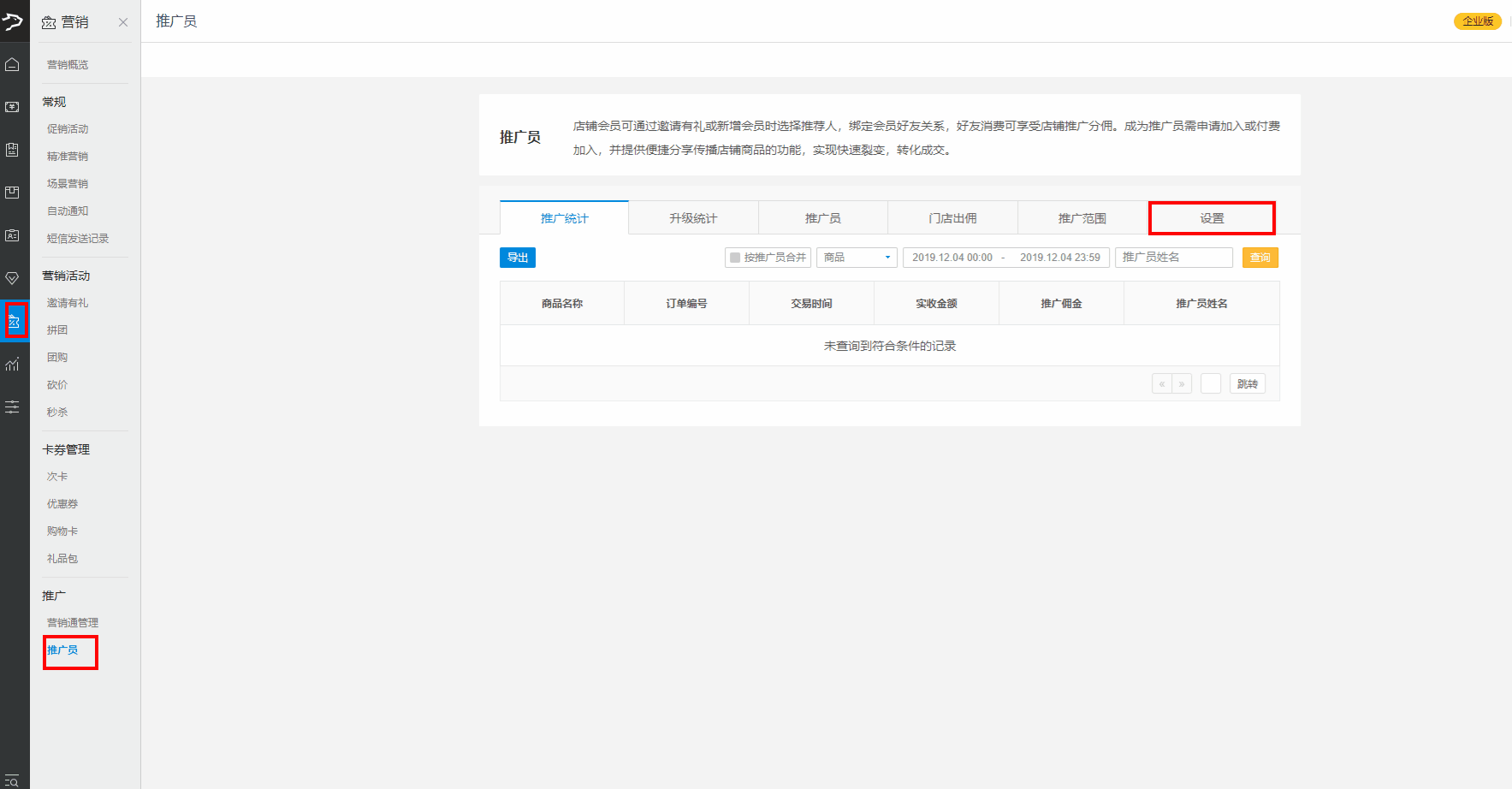Image resolution: width=1512 pixels, height=789 pixels.
Task: Click the 推广员姓名 search input field
Action: pyautogui.click(x=1173, y=258)
